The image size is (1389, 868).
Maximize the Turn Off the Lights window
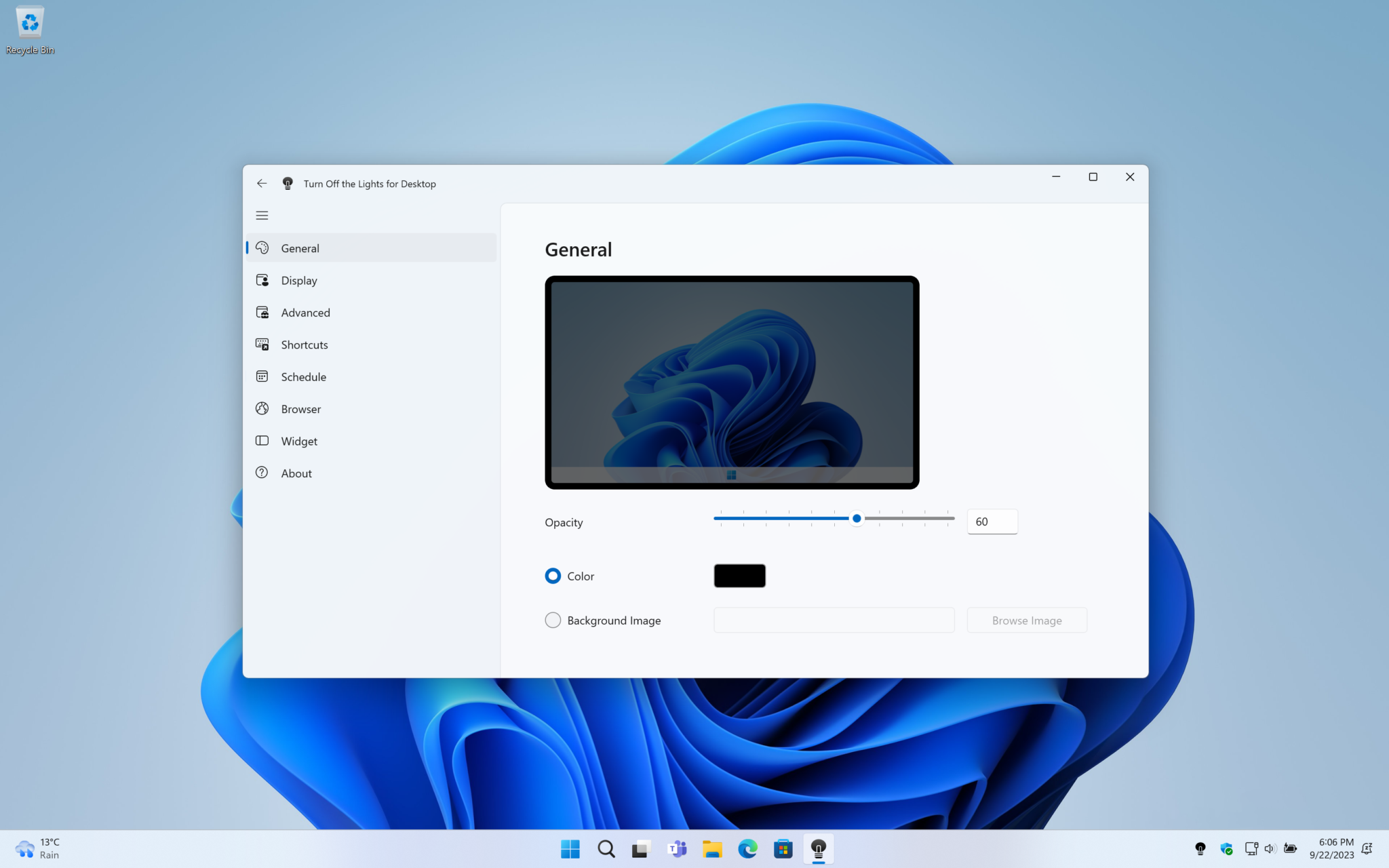(x=1093, y=177)
